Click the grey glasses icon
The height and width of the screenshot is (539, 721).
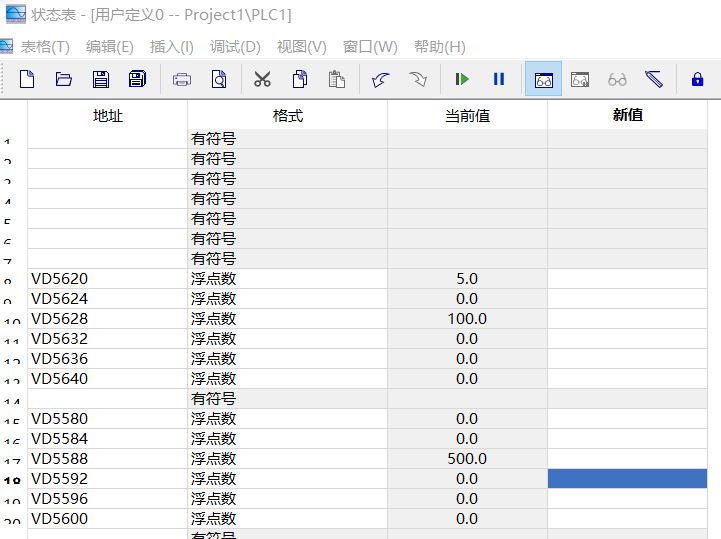point(617,80)
